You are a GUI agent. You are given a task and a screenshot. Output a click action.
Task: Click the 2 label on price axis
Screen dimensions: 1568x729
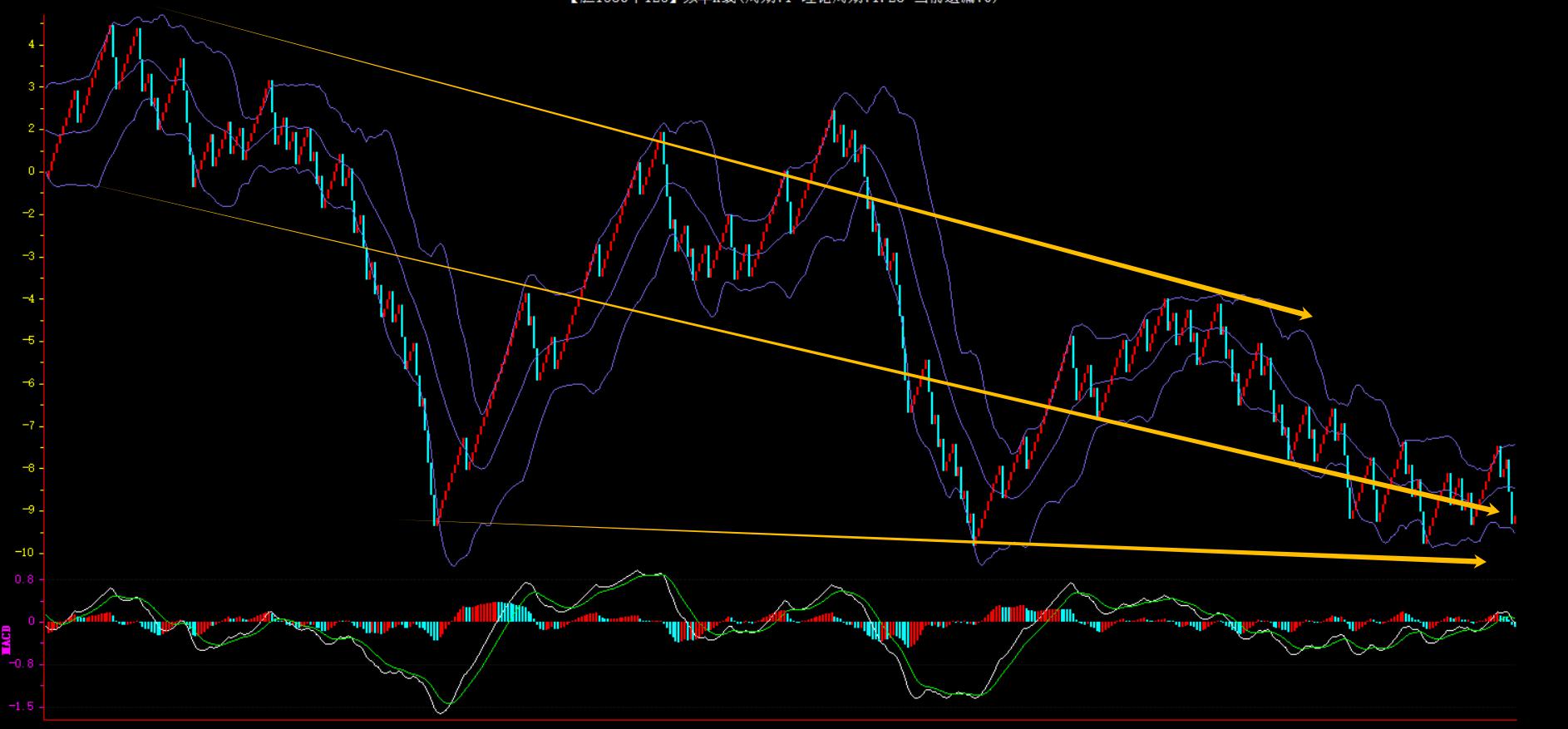click(x=32, y=130)
